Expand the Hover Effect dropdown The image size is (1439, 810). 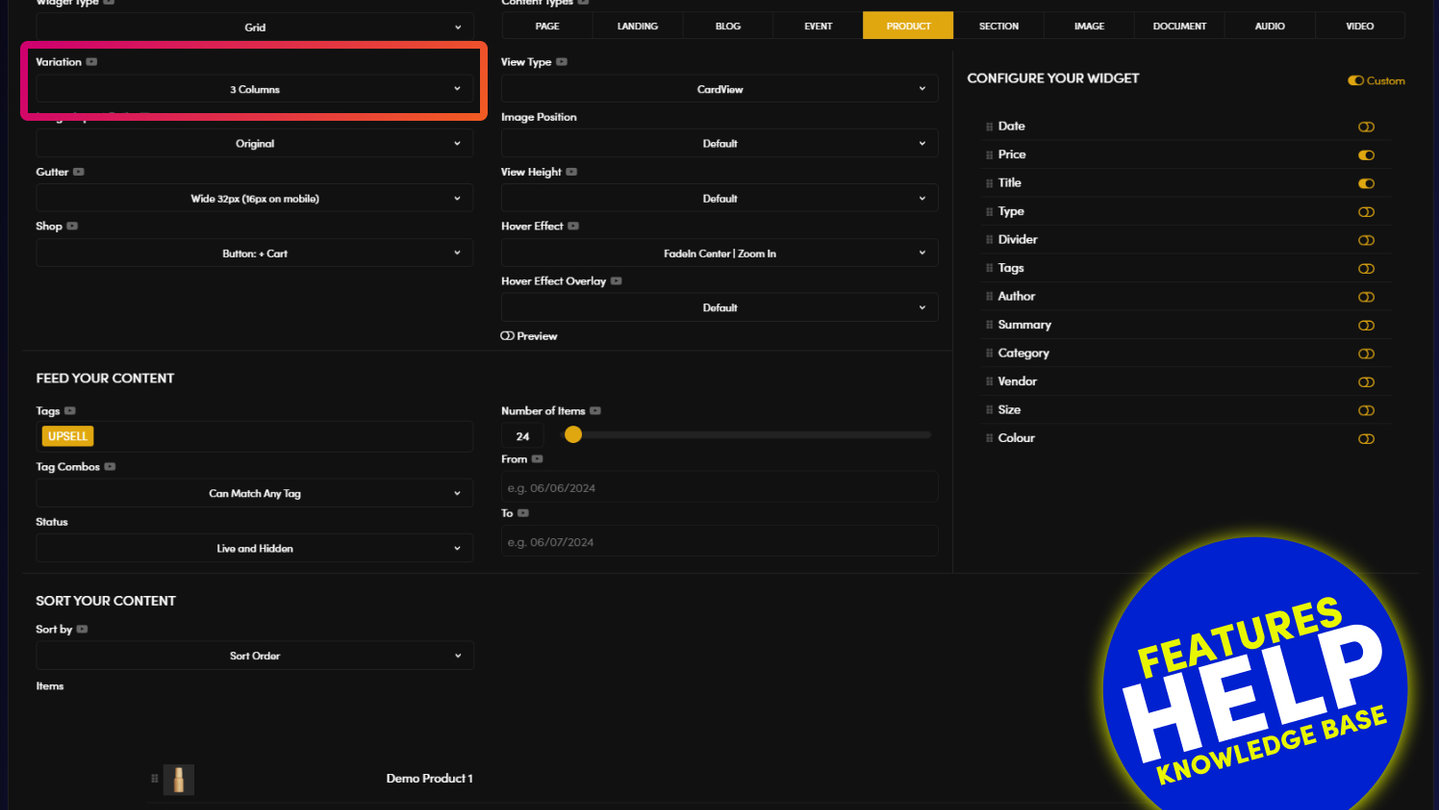[x=719, y=253]
